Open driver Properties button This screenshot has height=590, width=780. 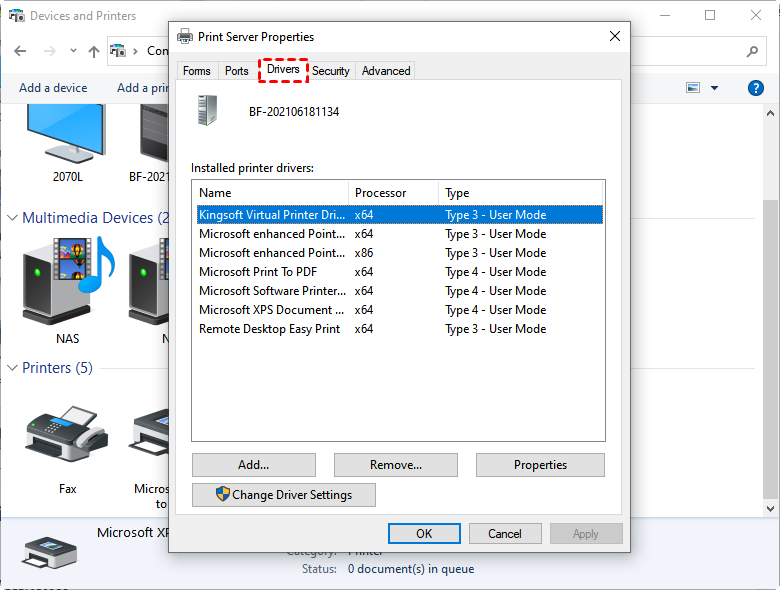[x=540, y=465]
